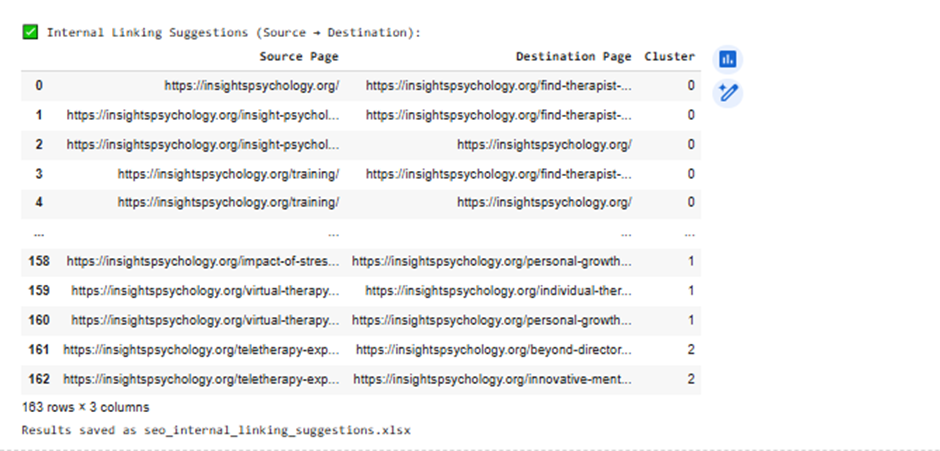The image size is (940, 451).
Task: Select row index 0 in the table
Action: (39, 86)
